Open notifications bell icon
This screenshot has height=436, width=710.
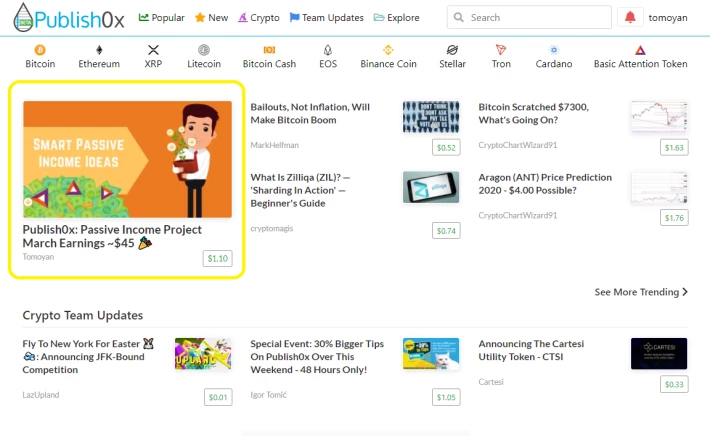(630, 17)
